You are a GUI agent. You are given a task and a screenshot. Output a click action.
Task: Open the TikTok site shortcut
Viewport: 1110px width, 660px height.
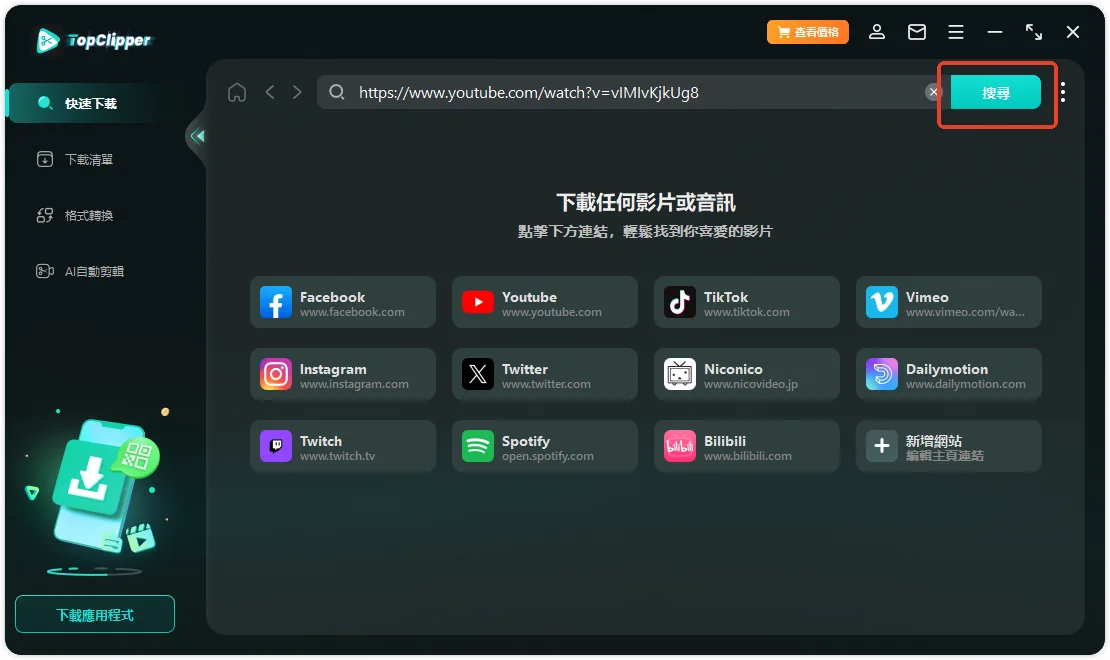(x=747, y=302)
